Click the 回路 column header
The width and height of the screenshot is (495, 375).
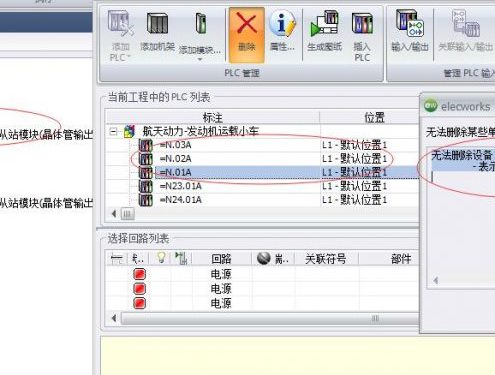(221, 259)
